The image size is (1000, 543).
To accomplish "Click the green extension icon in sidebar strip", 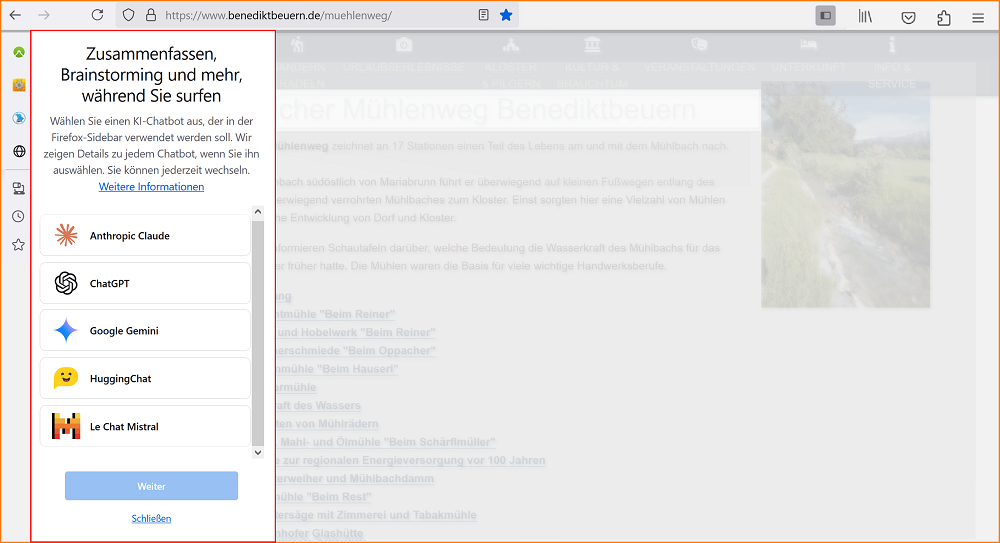I will (x=19, y=52).
